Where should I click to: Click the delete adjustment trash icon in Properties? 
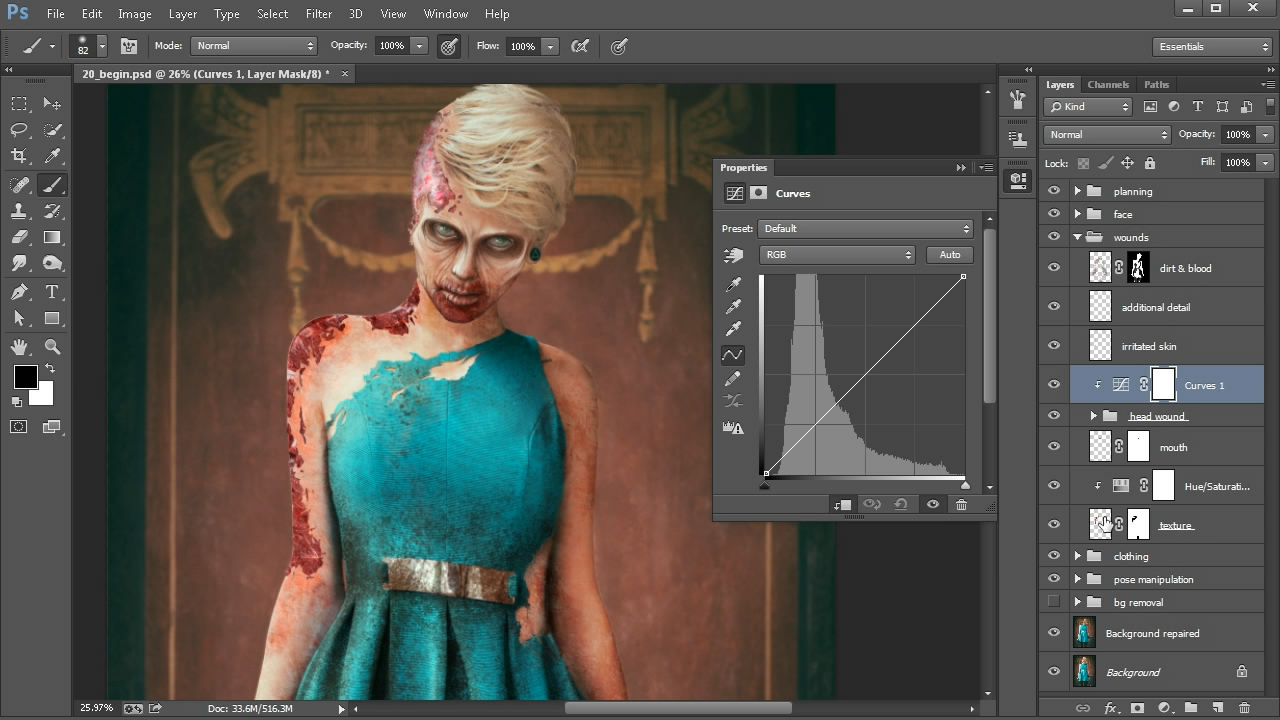961,505
